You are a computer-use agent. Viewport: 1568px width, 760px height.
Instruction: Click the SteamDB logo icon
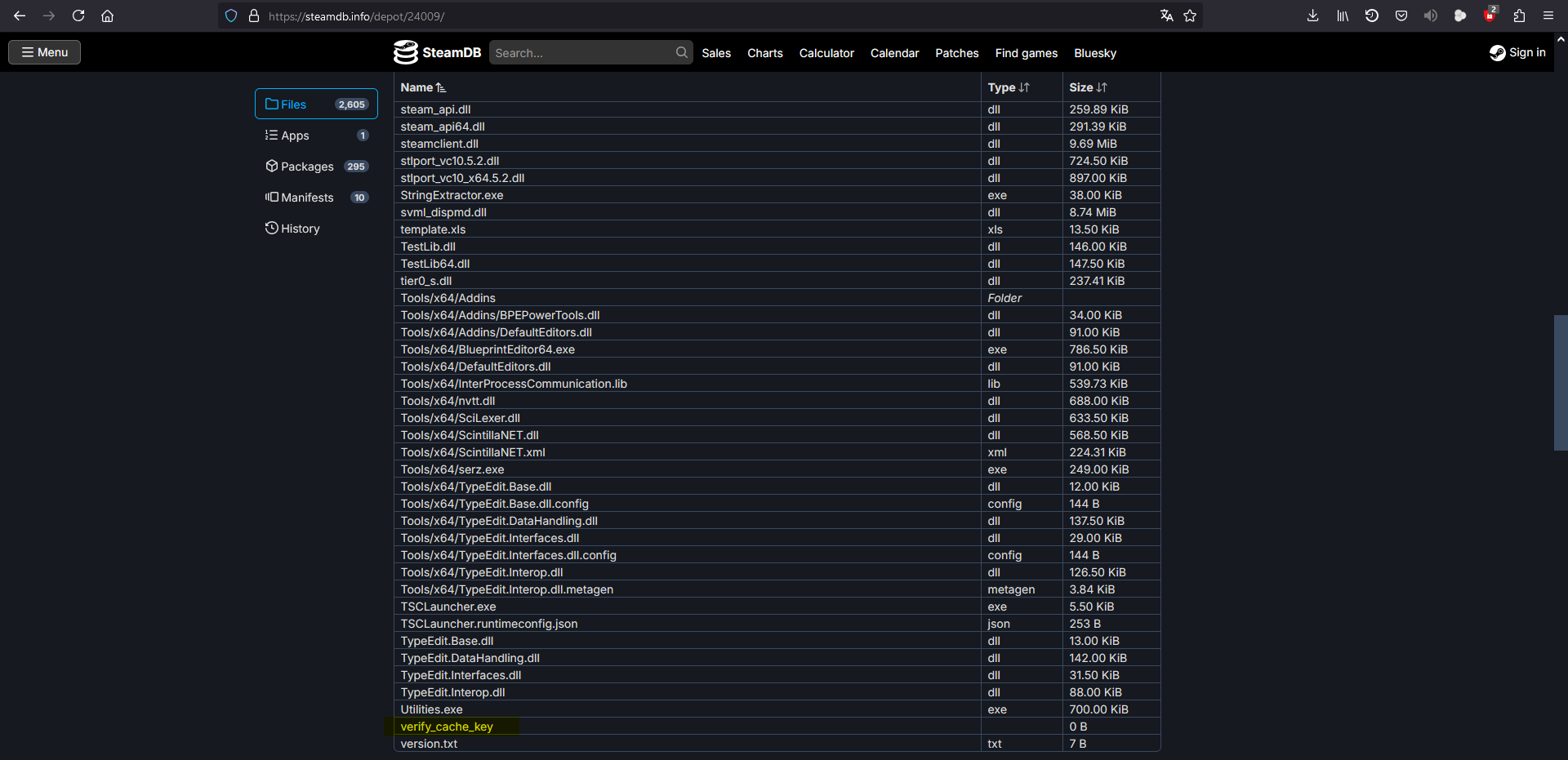(x=406, y=52)
